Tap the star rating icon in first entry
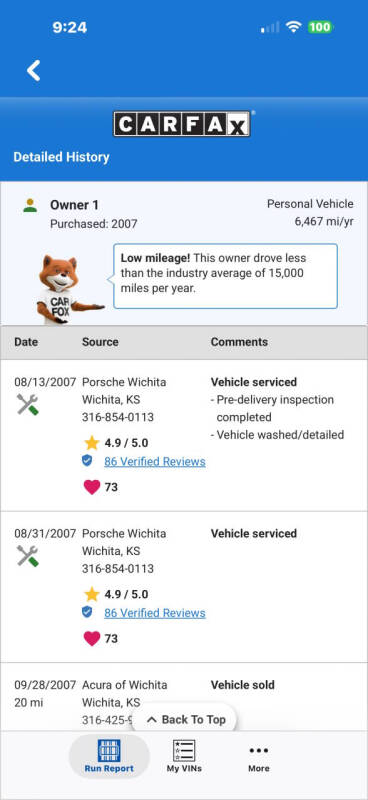This screenshot has width=368, height=800. pyautogui.click(x=92, y=442)
